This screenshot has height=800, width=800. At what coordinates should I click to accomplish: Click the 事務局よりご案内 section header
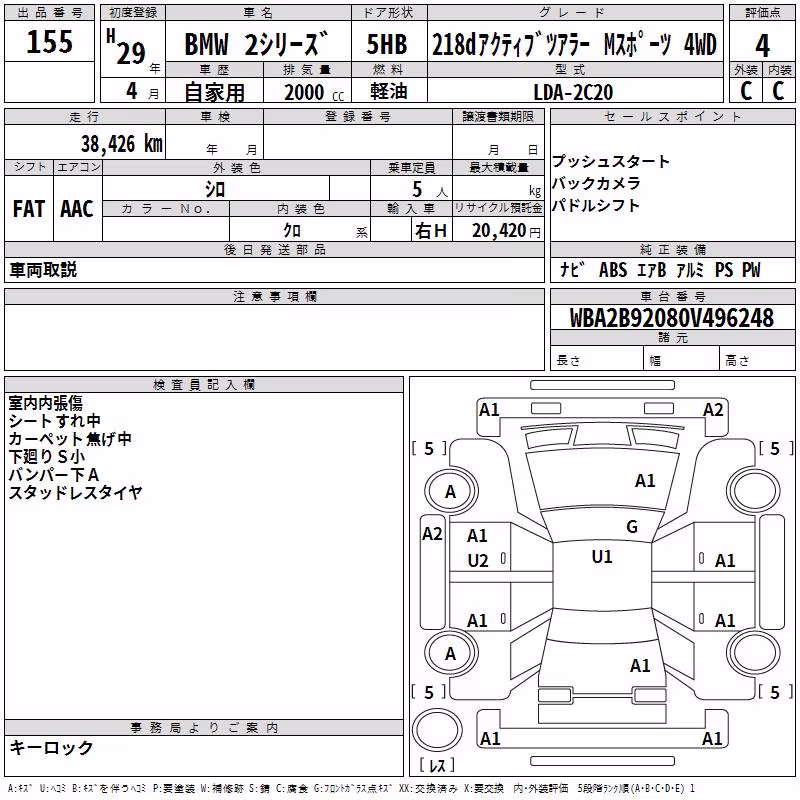[204, 728]
